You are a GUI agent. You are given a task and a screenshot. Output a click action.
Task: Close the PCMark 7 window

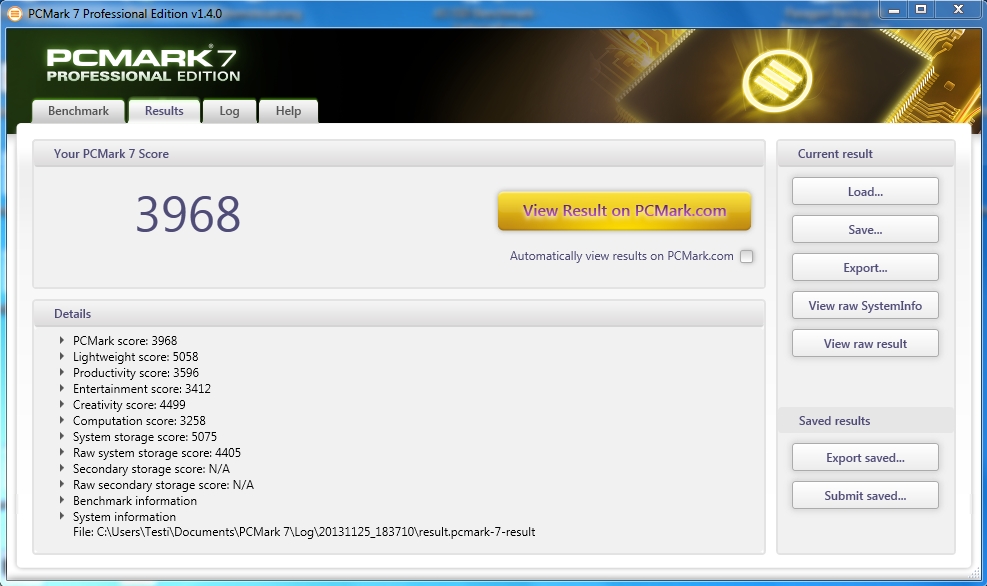[958, 9]
